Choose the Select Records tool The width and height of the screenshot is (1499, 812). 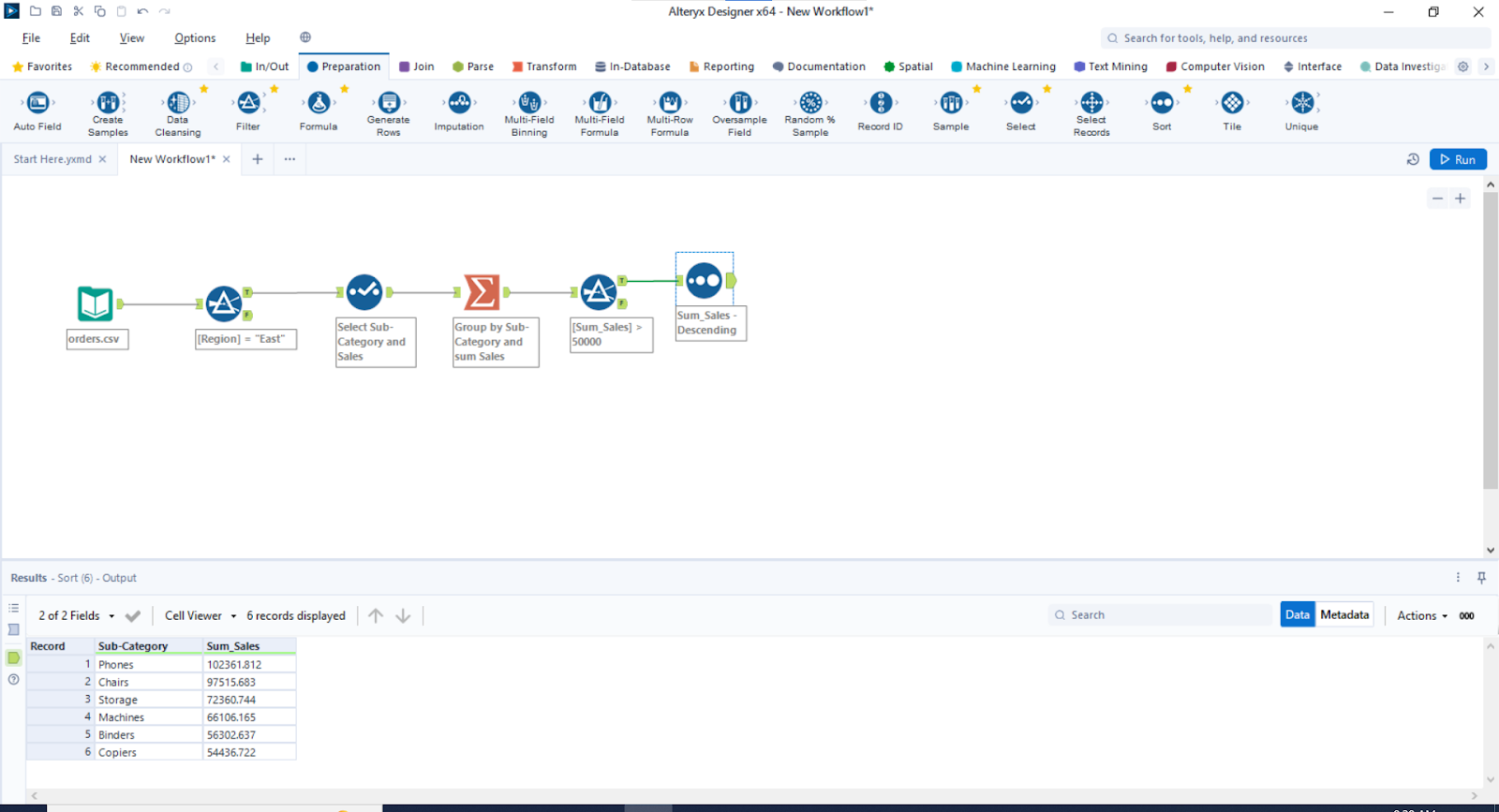tap(1091, 113)
